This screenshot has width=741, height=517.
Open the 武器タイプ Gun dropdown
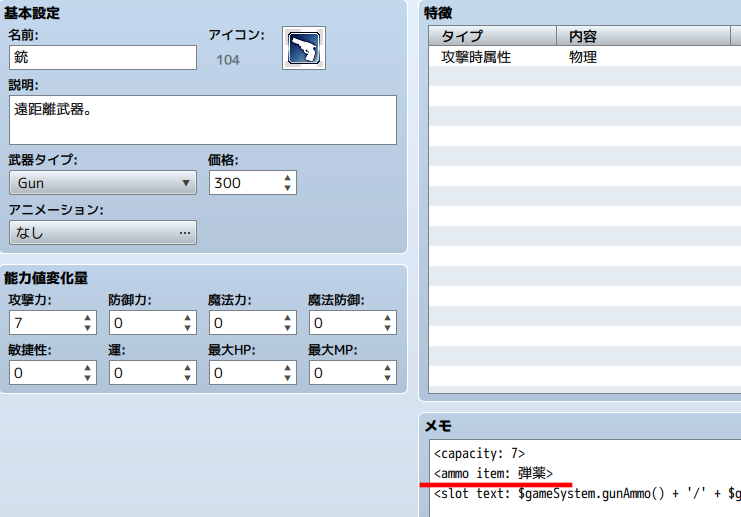tap(102, 183)
